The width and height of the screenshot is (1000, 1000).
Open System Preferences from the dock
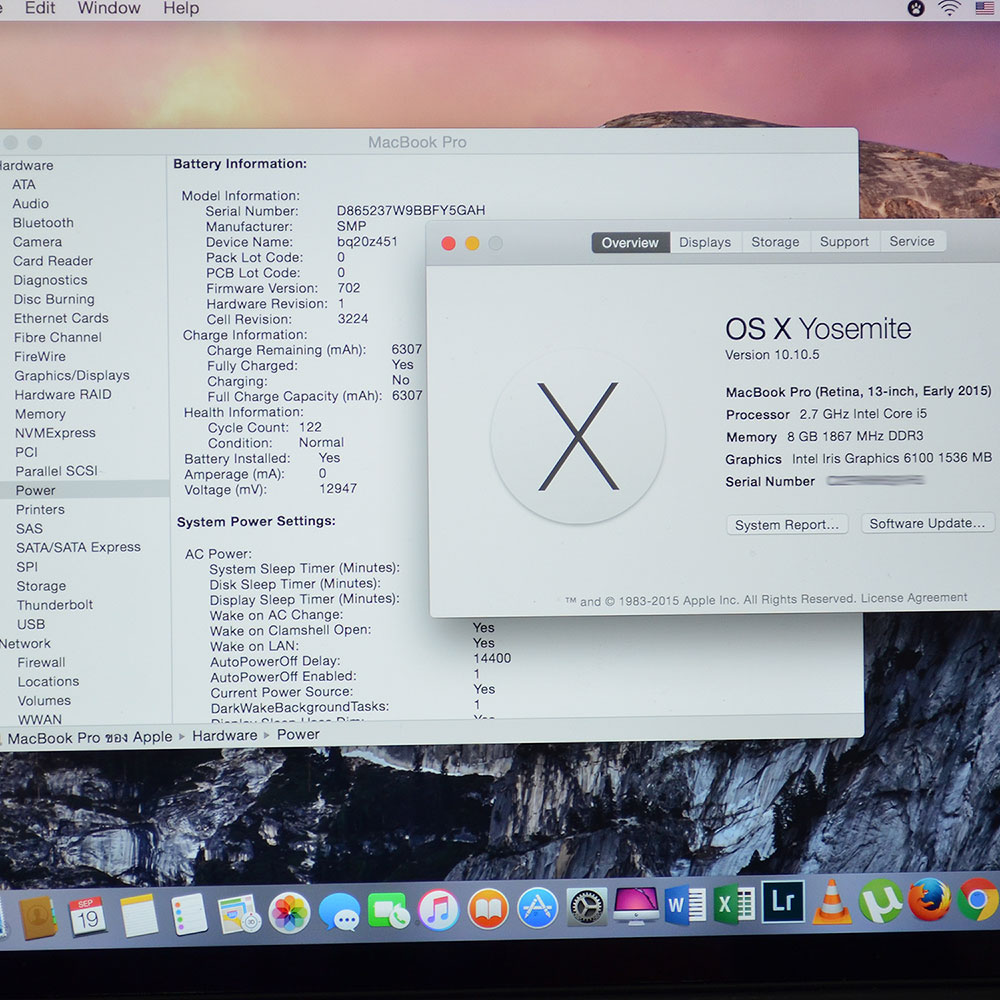(x=587, y=907)
